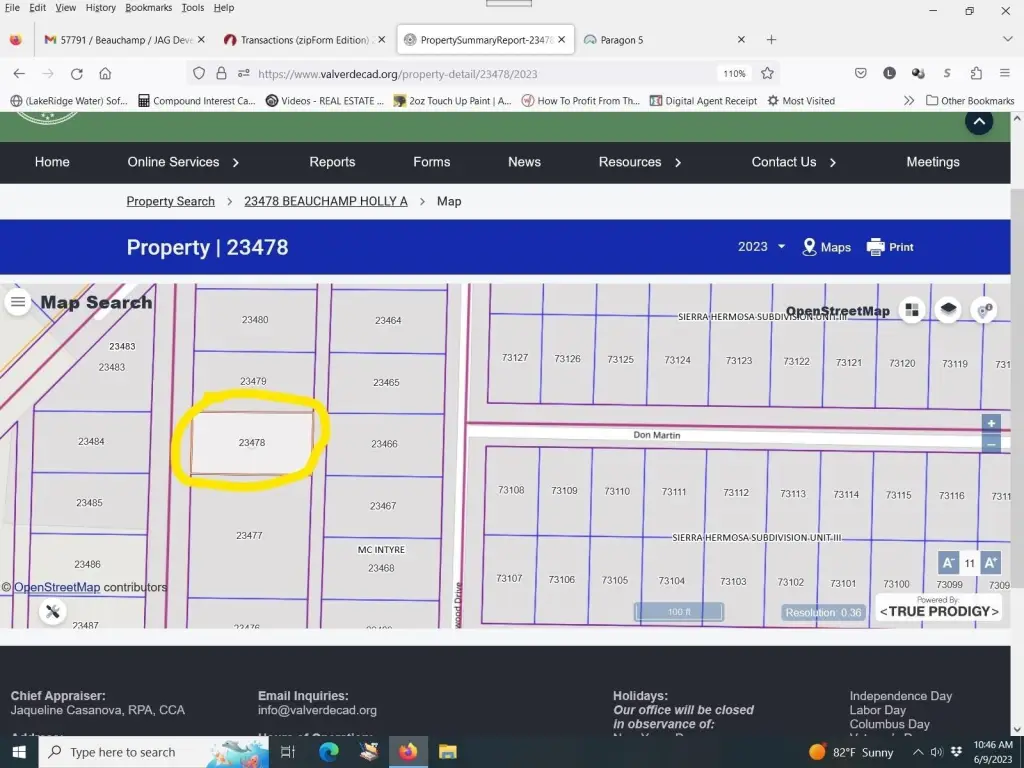Screen dimensions: 1024x768
Task: Open the map hamburger menu
Action: point(18,302)
